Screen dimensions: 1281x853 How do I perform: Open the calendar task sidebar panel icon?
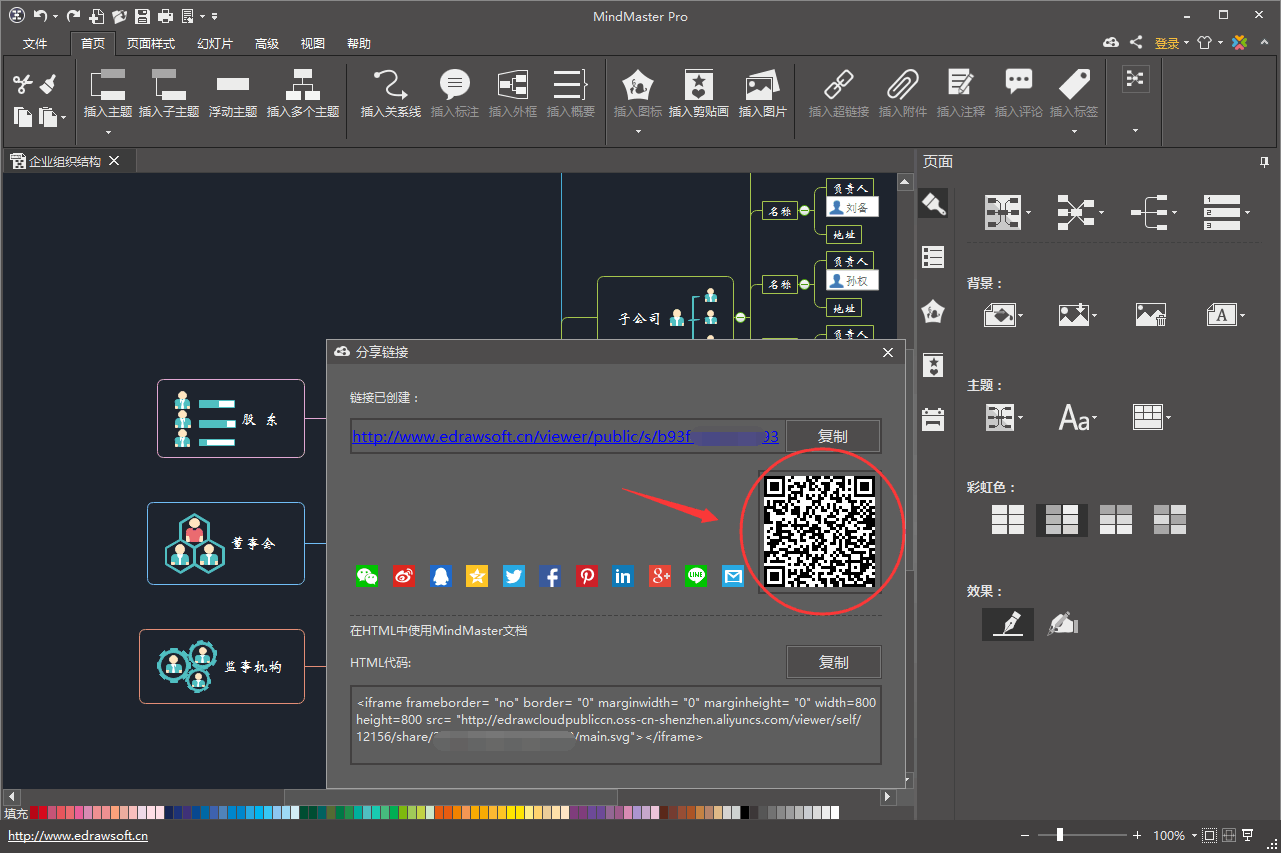933,419
